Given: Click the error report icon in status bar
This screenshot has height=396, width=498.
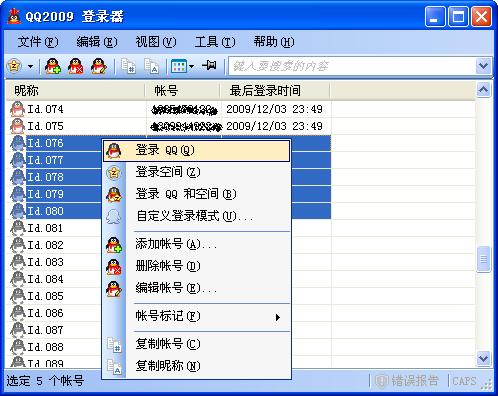Looking at the screenshot, I should click(x=381, y=381).
